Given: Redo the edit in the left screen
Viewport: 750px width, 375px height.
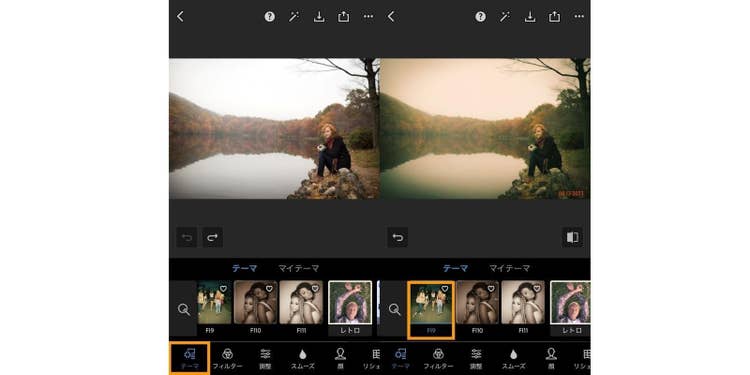Looking at the screenshot, I should click(x=212, y=237).
